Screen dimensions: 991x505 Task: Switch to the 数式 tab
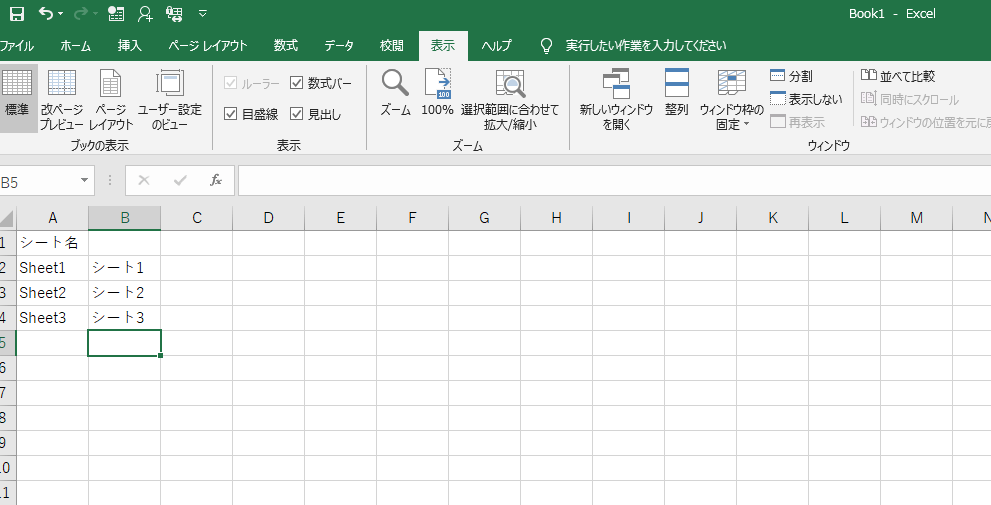286,46
